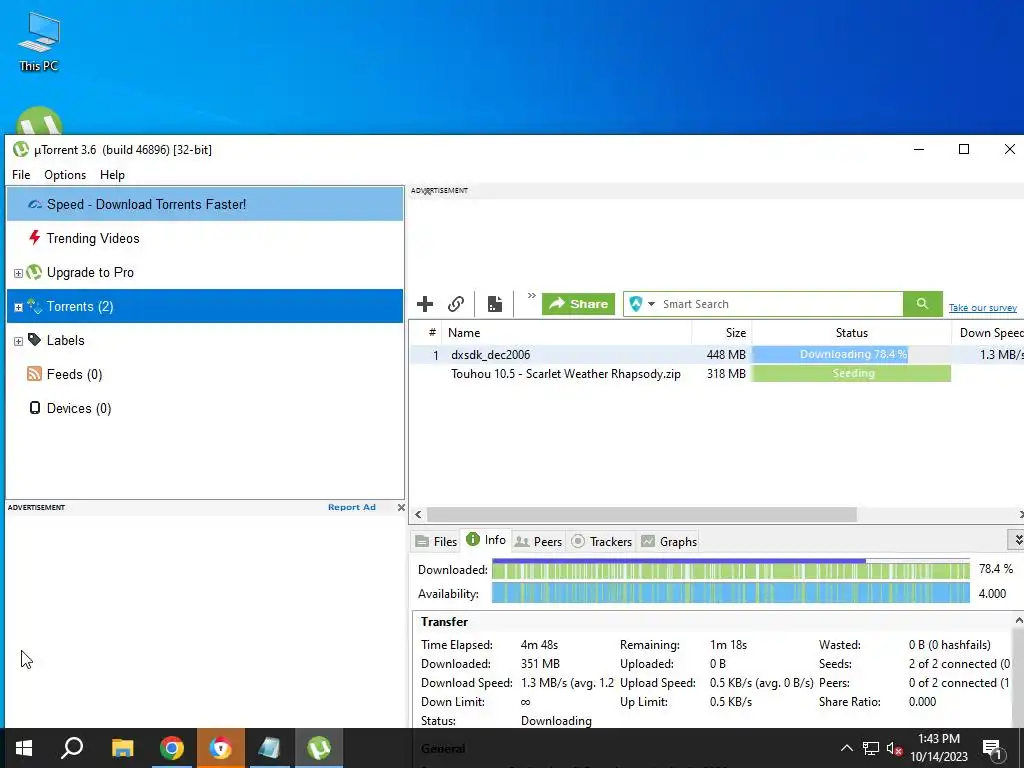Open Google Chrome from the taskbar
The height and width of the screenshot is (768, 1024).
(172, 748)
